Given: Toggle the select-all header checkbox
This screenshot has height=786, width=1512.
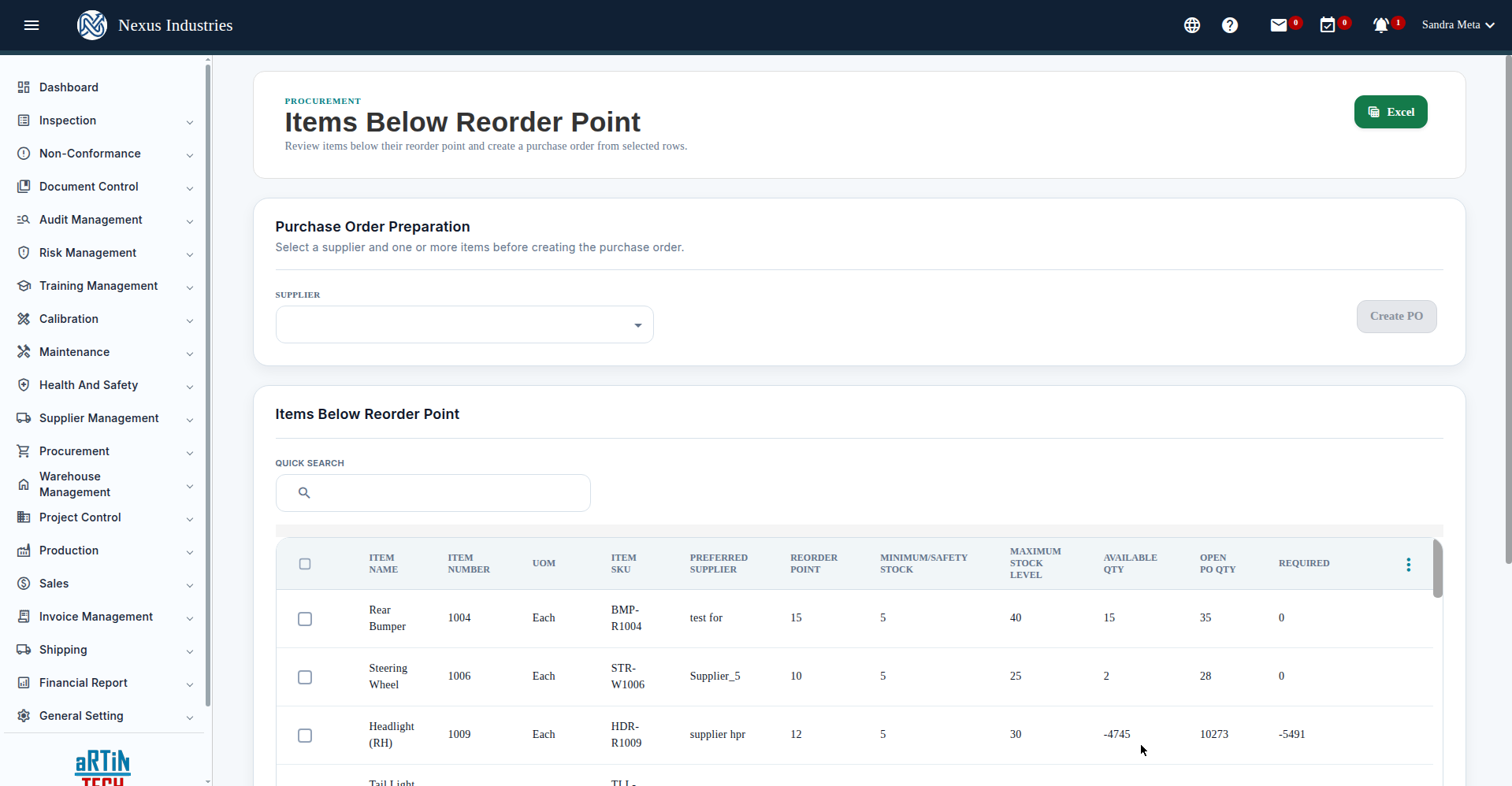Looking at the screenshot, I should [305, 564].
